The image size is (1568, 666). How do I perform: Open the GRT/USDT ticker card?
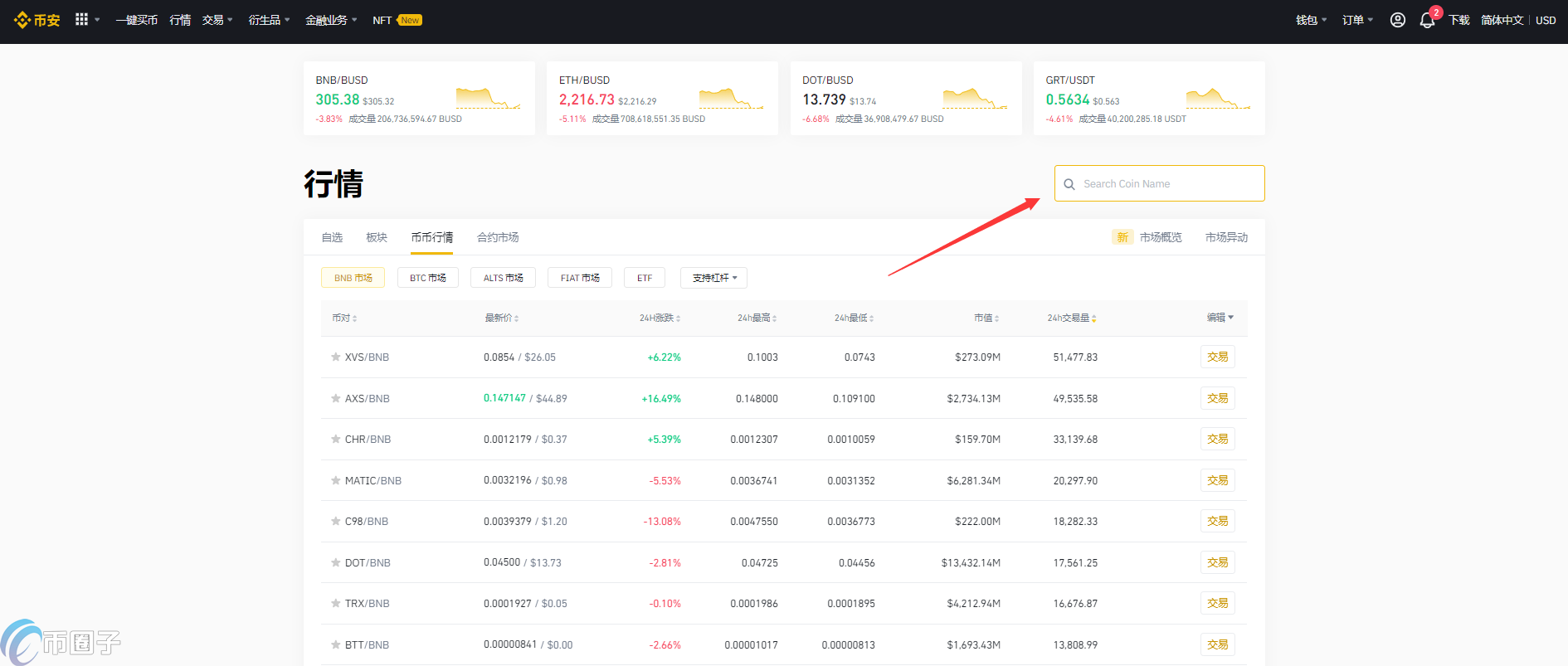[1149, 98]
